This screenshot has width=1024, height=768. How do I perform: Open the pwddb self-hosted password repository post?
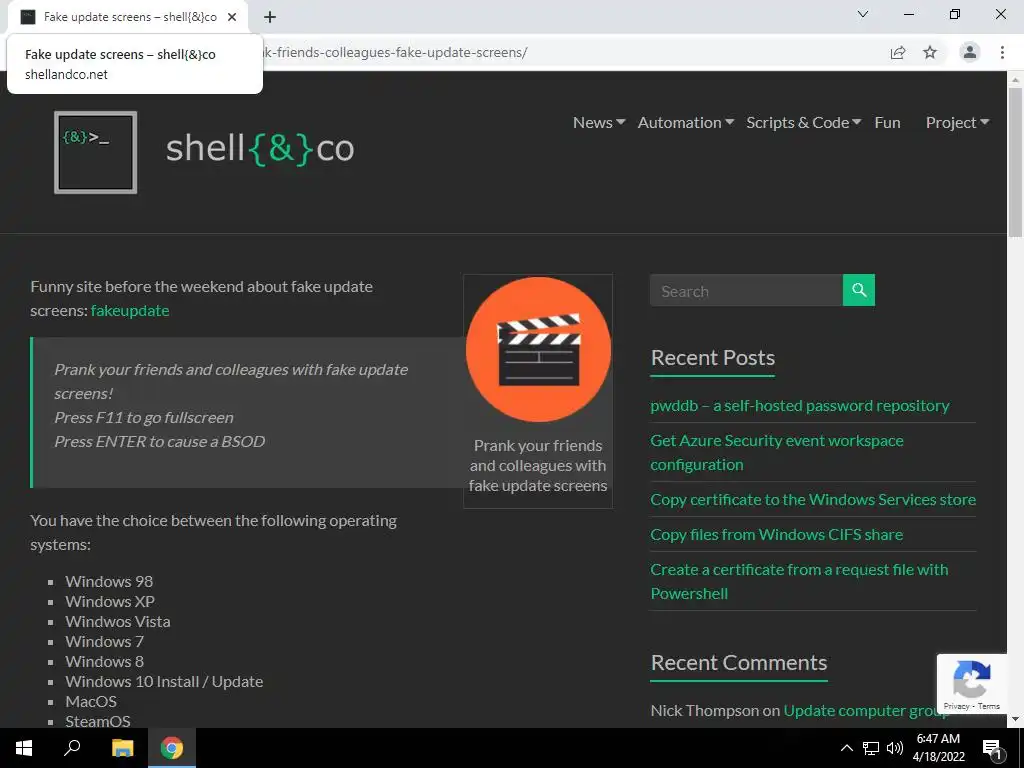coord(799,406)
